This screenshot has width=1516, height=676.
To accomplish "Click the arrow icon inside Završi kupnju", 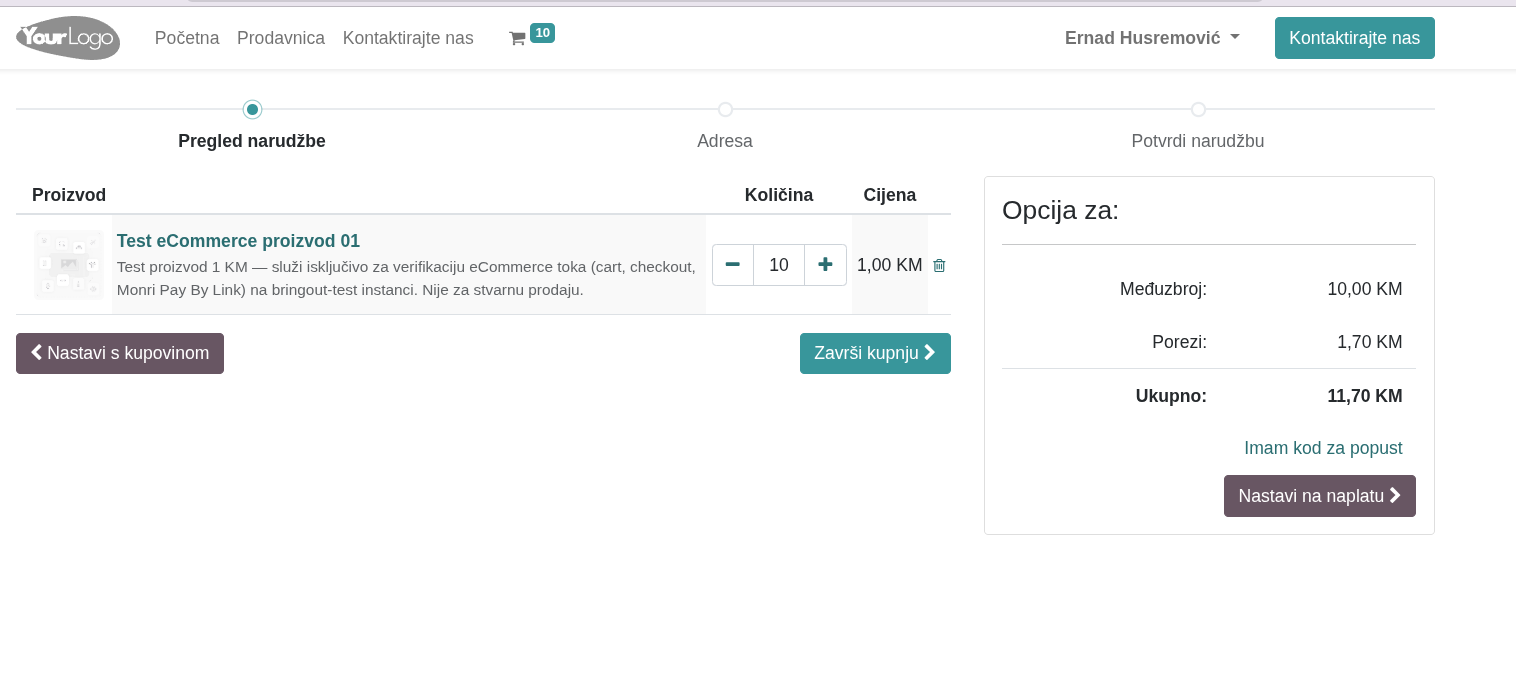I will point(929,352).
